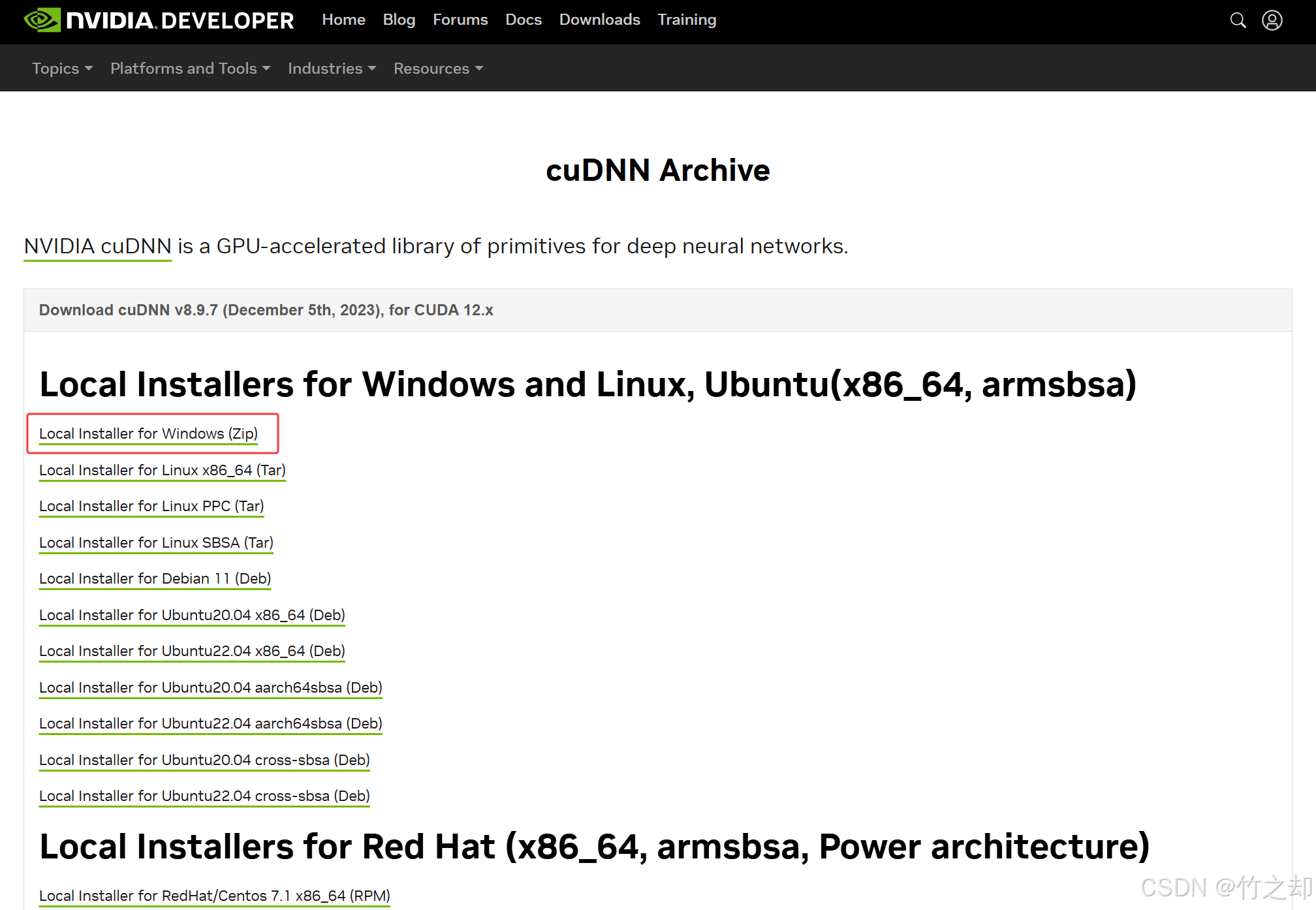Download Linux x86_64 Tar installer
The height and width of the screenshot is (910, 1316).
[x=162, y=471]
